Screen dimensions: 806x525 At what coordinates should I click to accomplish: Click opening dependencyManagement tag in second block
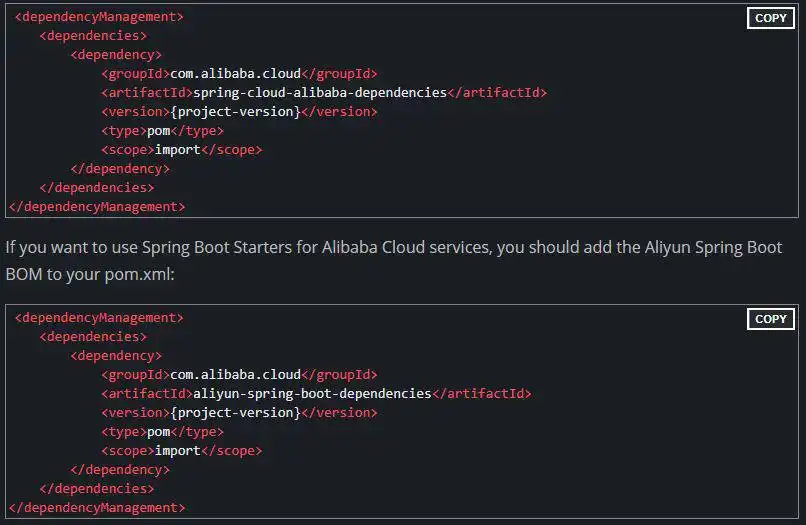[99, 318]
